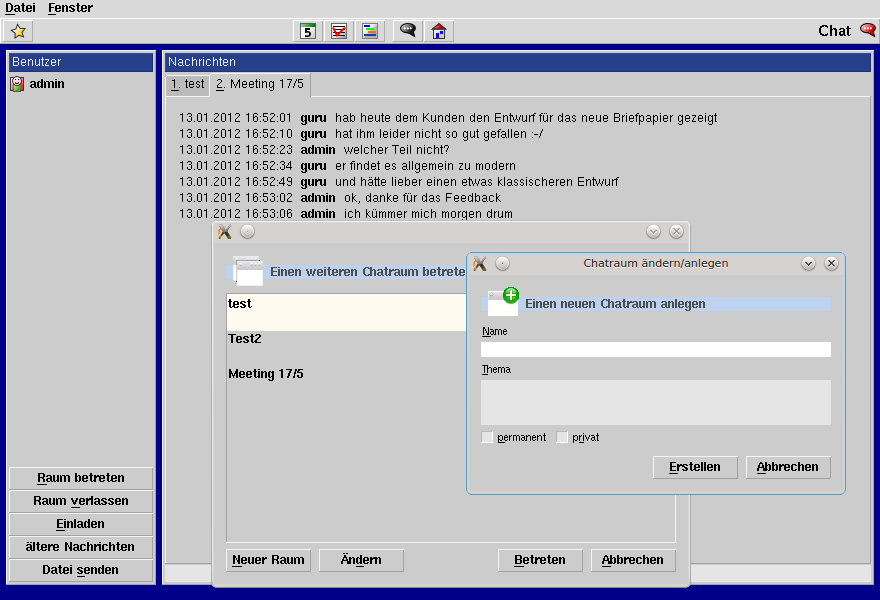Click the Einladen button
880x600 pixels.
coord(81,524)
